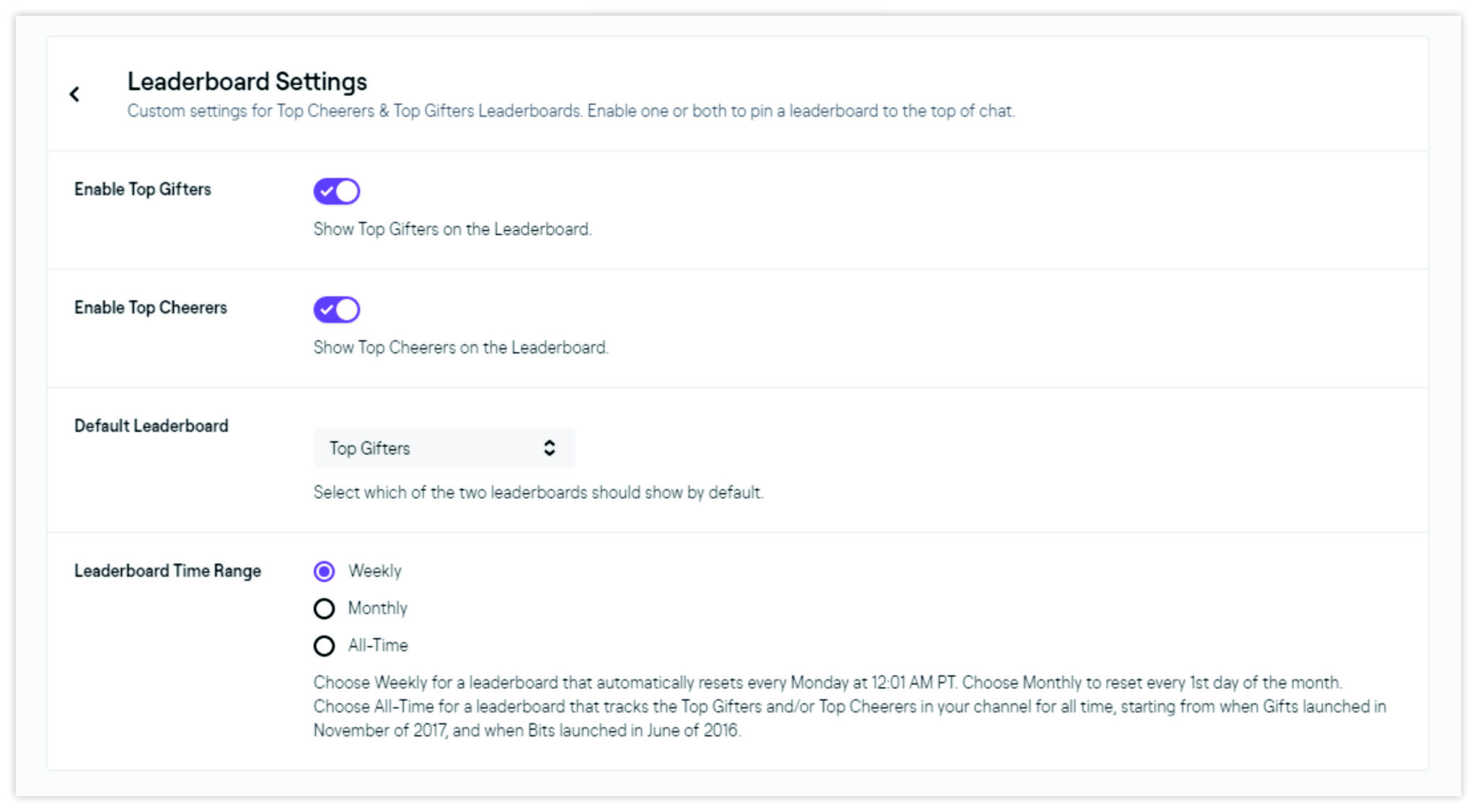1477x812 pixels.
Task: Select the Monthly time range option
Action: tap(325, 608)
